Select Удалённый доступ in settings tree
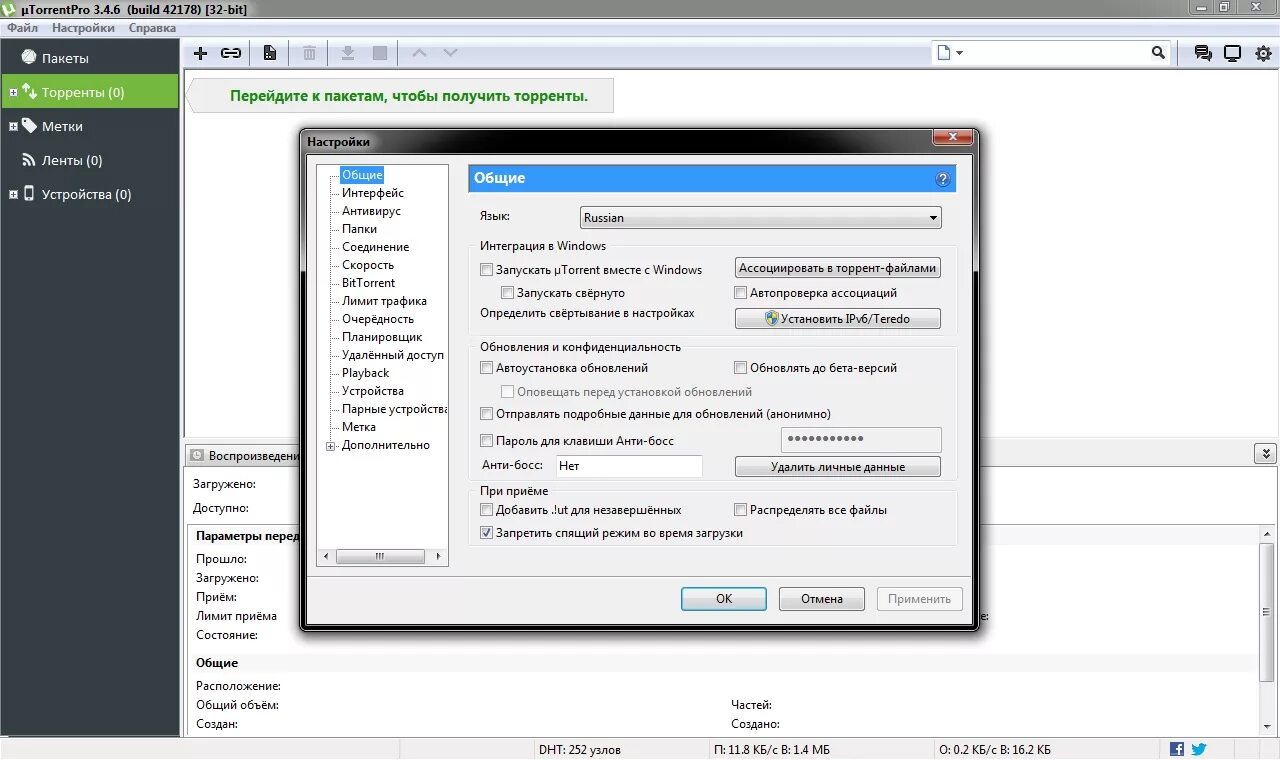This screenshot has width=1280, height=760. 393,355
